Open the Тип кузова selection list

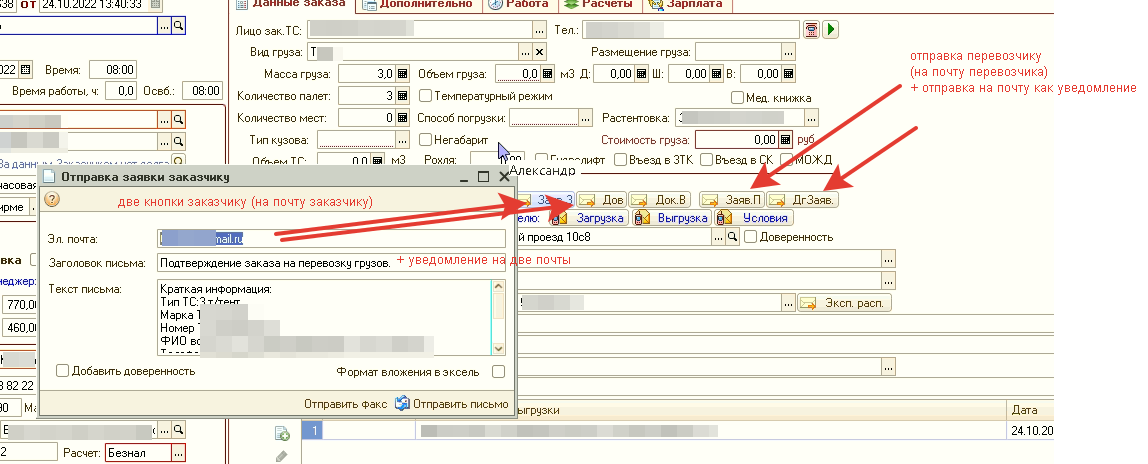pyautogui.click(x=401, y=140)
